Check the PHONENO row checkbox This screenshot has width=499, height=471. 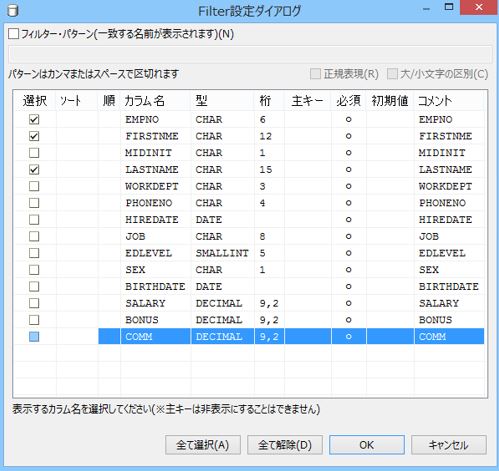click(x=34, y=203)
